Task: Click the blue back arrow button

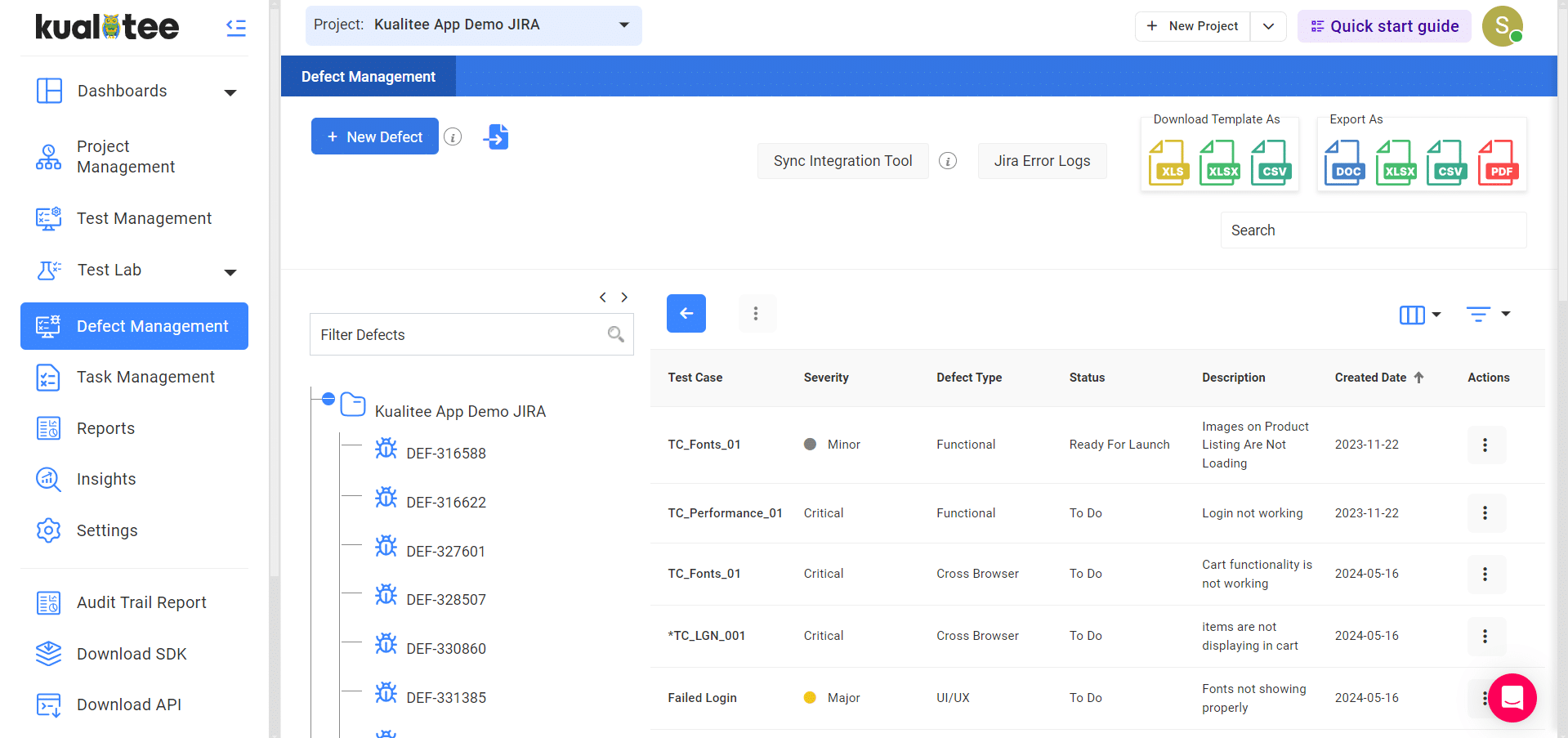Action: pyautogui.click(x=686, y=313)
